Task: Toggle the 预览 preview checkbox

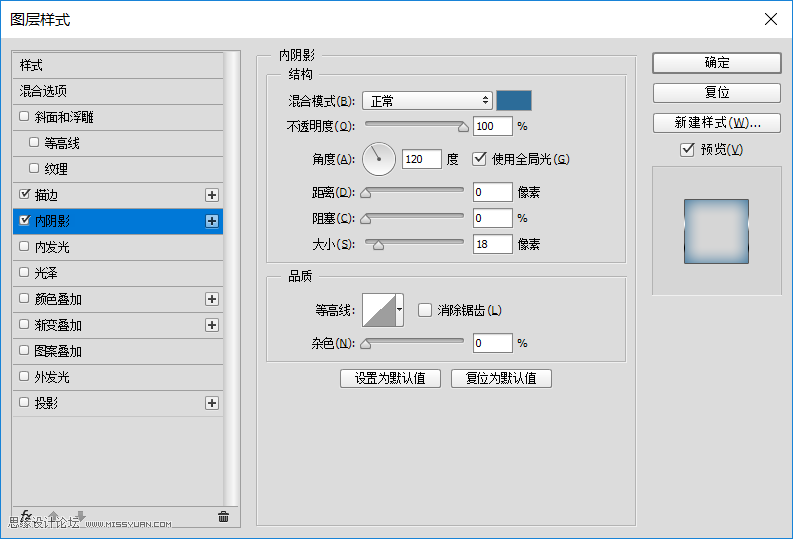Action: [686, 149]
